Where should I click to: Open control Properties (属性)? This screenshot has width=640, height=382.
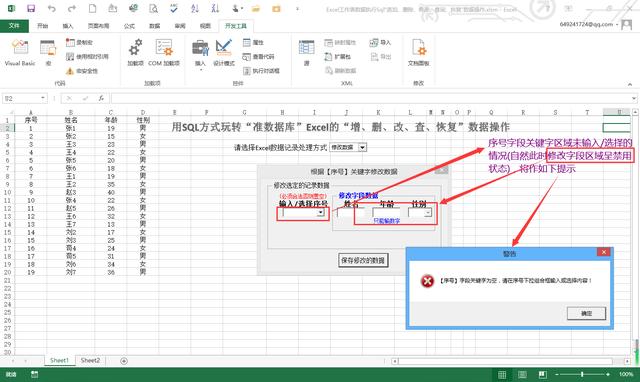[253, 42]
